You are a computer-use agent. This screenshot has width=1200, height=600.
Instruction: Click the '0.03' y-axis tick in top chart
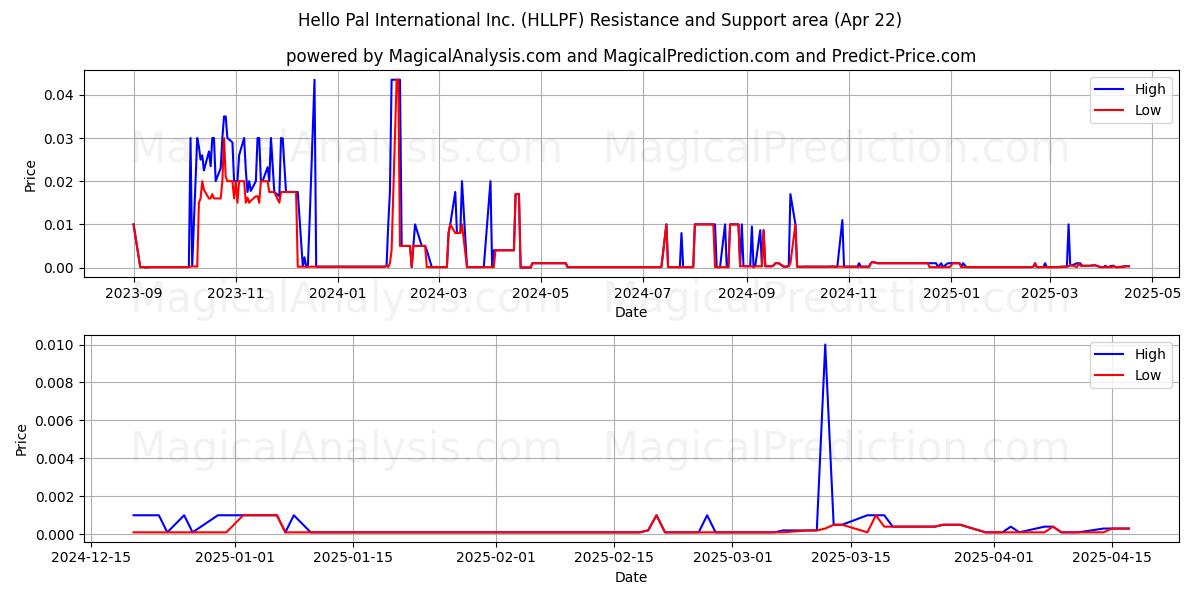(61, 138)
